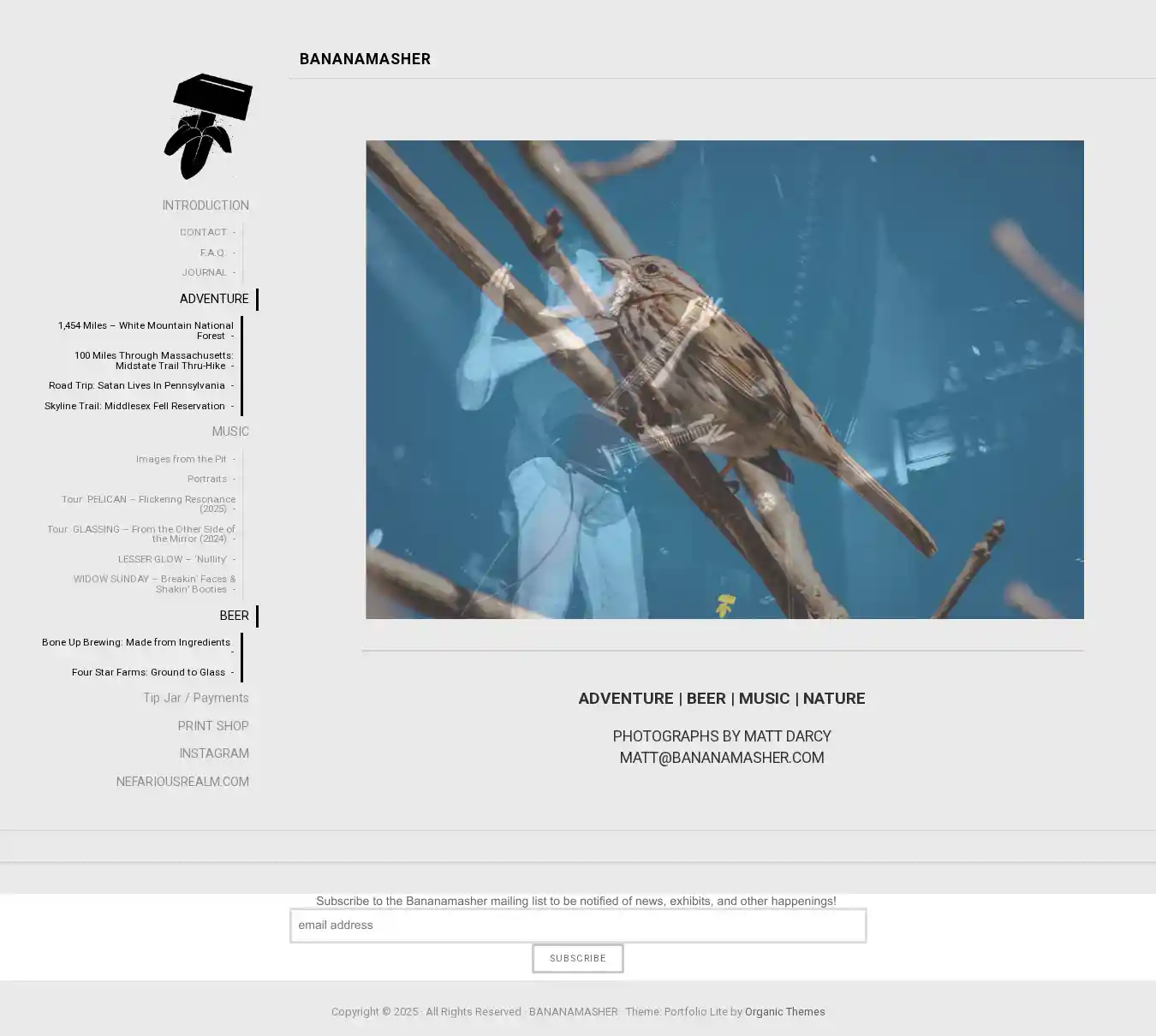This screenshot has width=1156, height=1036.
Task: Click the bird and guitarist featured photo
Action: 724,379
